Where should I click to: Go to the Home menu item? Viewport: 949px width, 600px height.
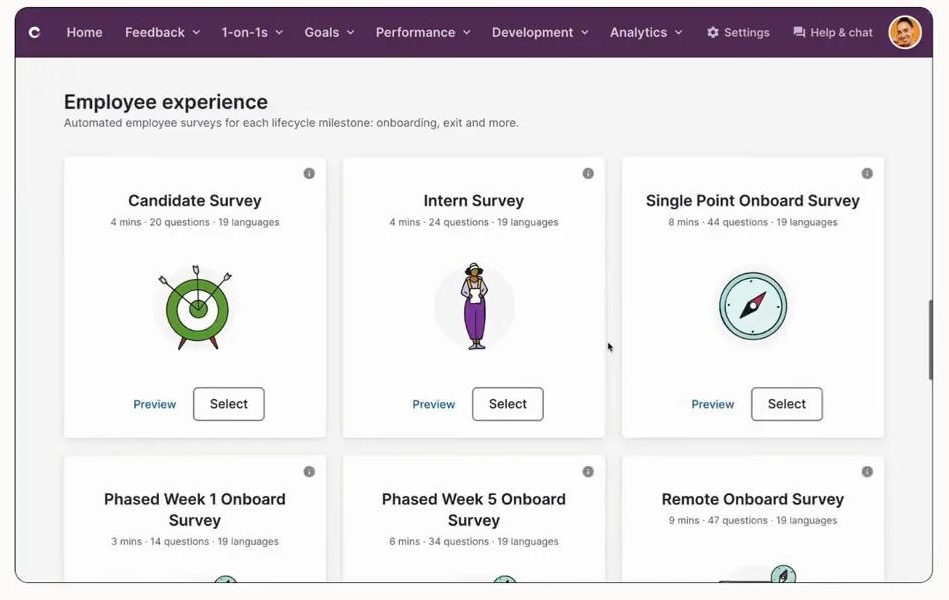(x=84, y=32)
